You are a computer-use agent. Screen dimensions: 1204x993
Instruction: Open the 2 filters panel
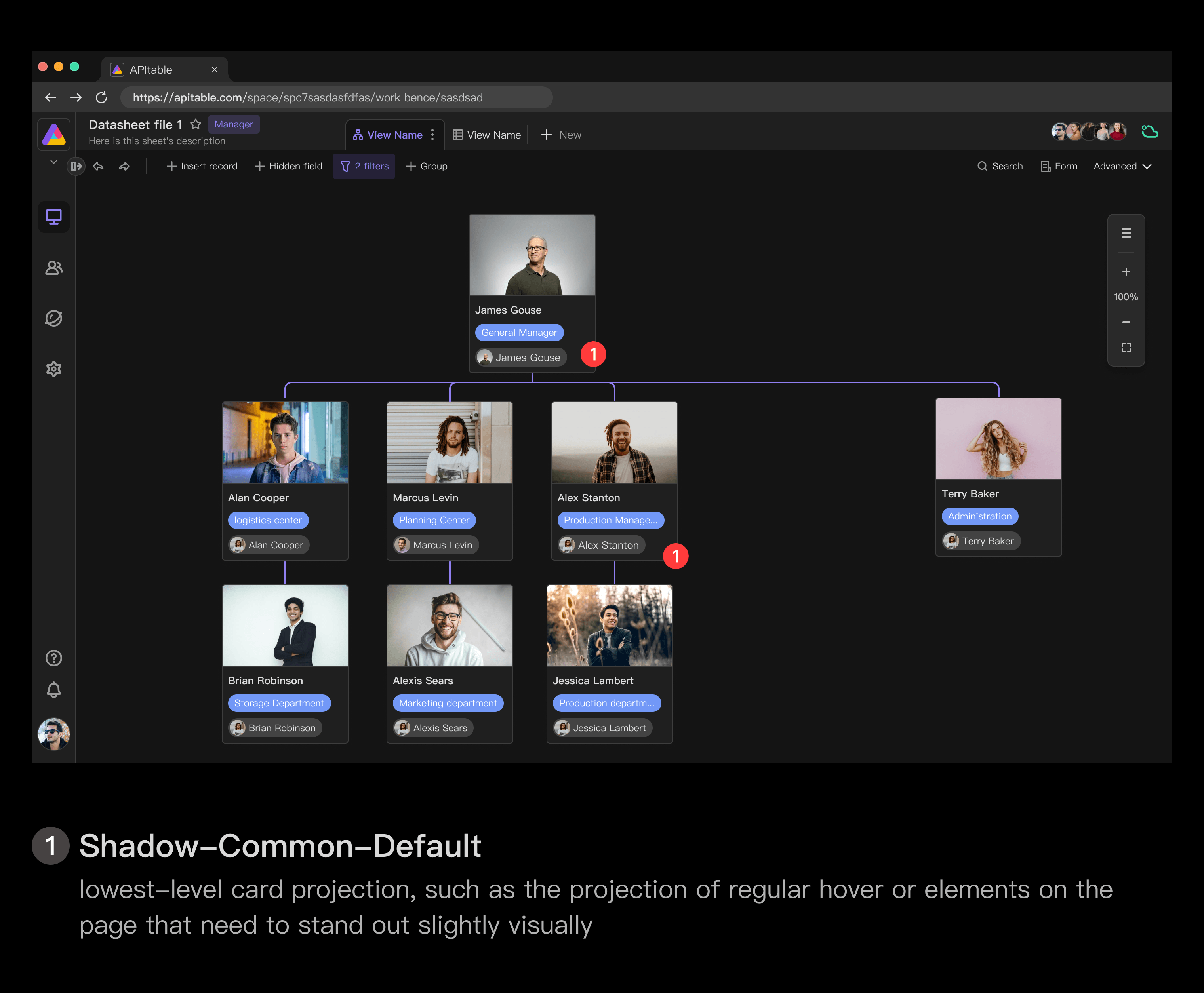[364, 166]
